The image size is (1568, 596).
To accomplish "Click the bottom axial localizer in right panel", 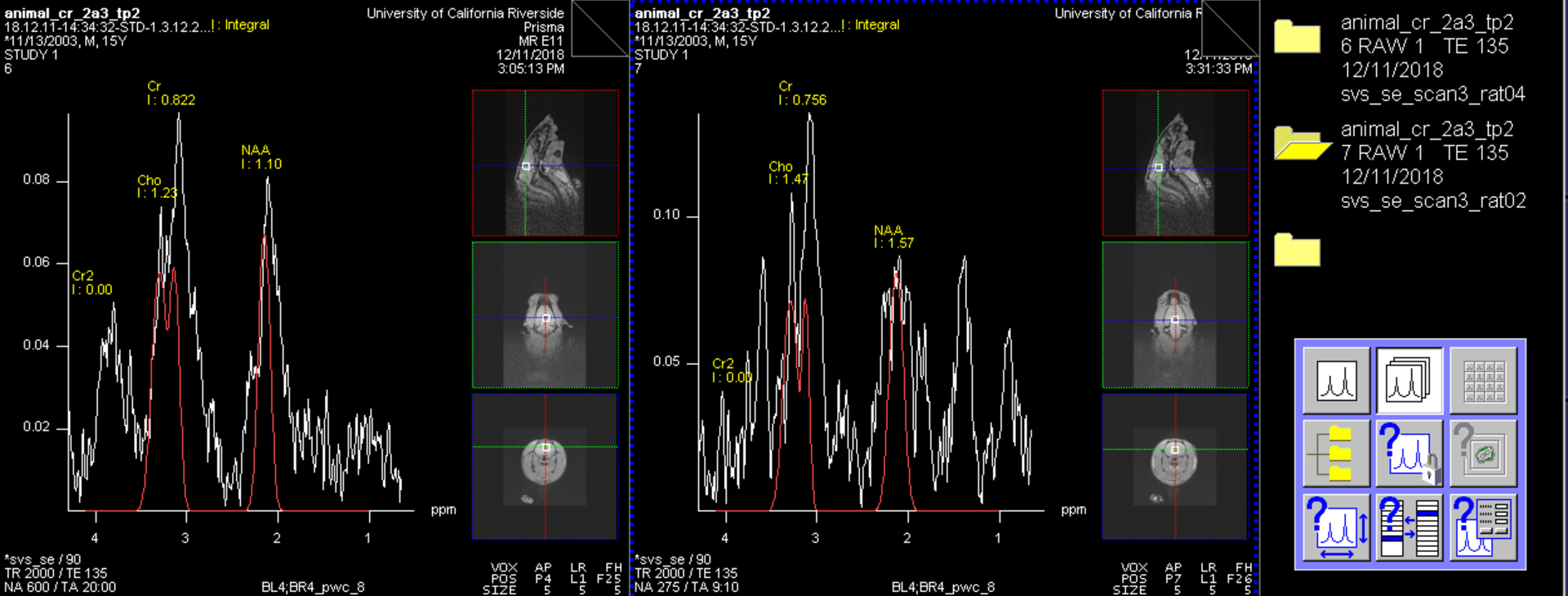I will point(1174,466).
